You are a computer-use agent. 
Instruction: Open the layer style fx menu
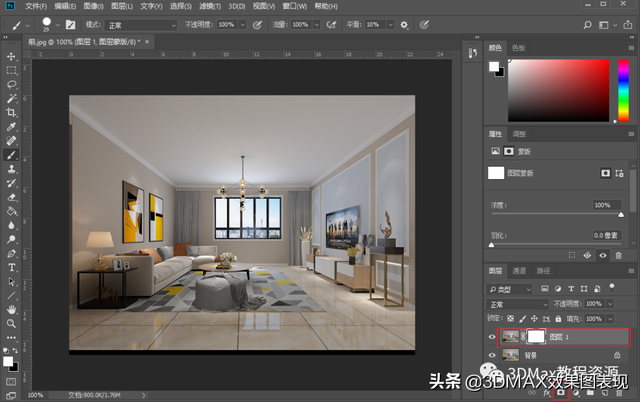tap(547, 393)
